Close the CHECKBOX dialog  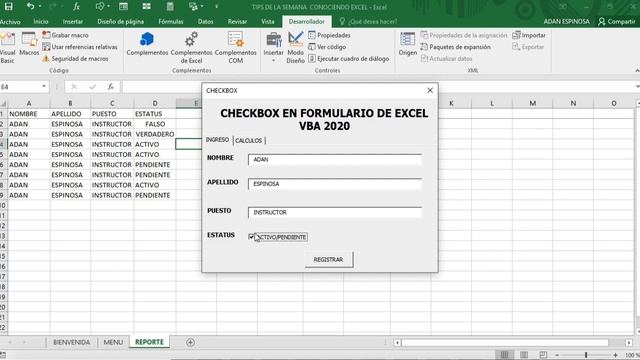430,90
